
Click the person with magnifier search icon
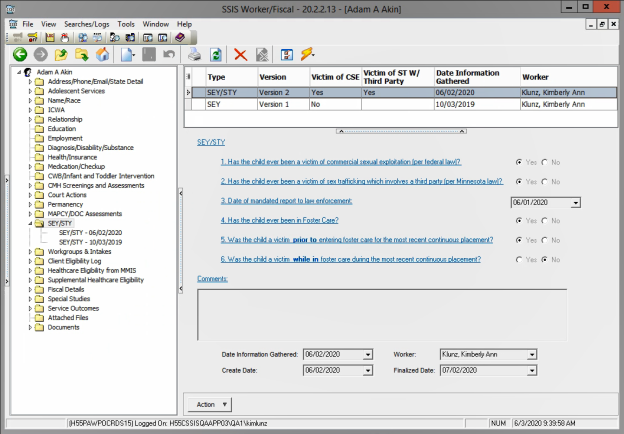(x=115, y=37)
